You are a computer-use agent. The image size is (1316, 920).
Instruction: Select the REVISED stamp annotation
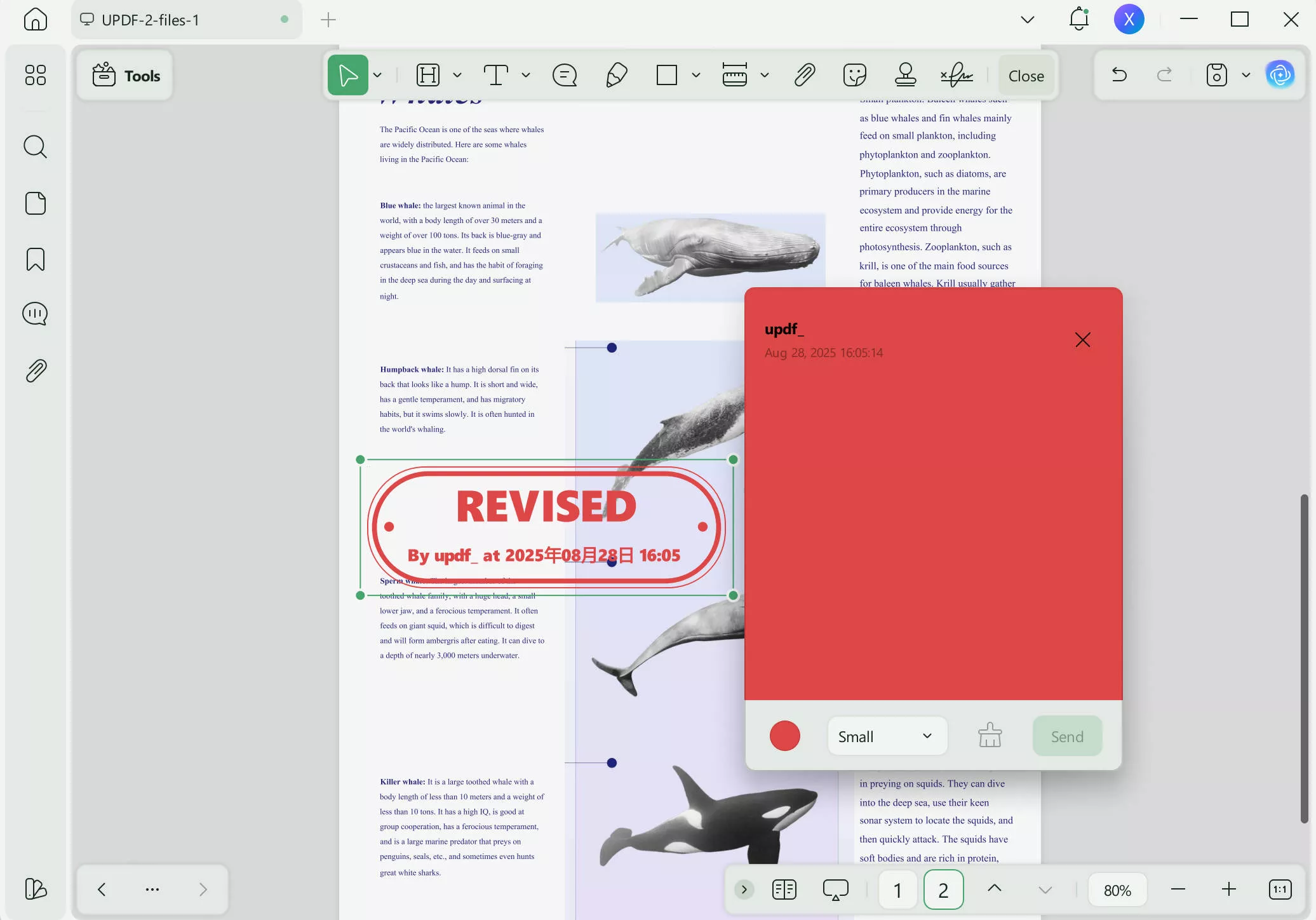(x=546, y=527)
